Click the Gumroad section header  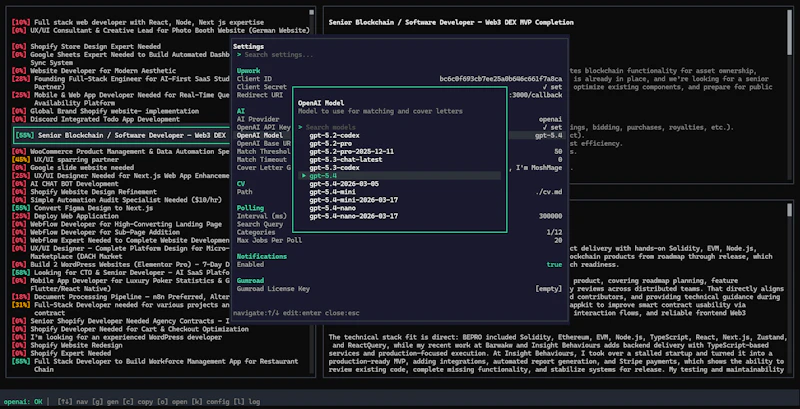pyautogui.click(x=250, y=281)
